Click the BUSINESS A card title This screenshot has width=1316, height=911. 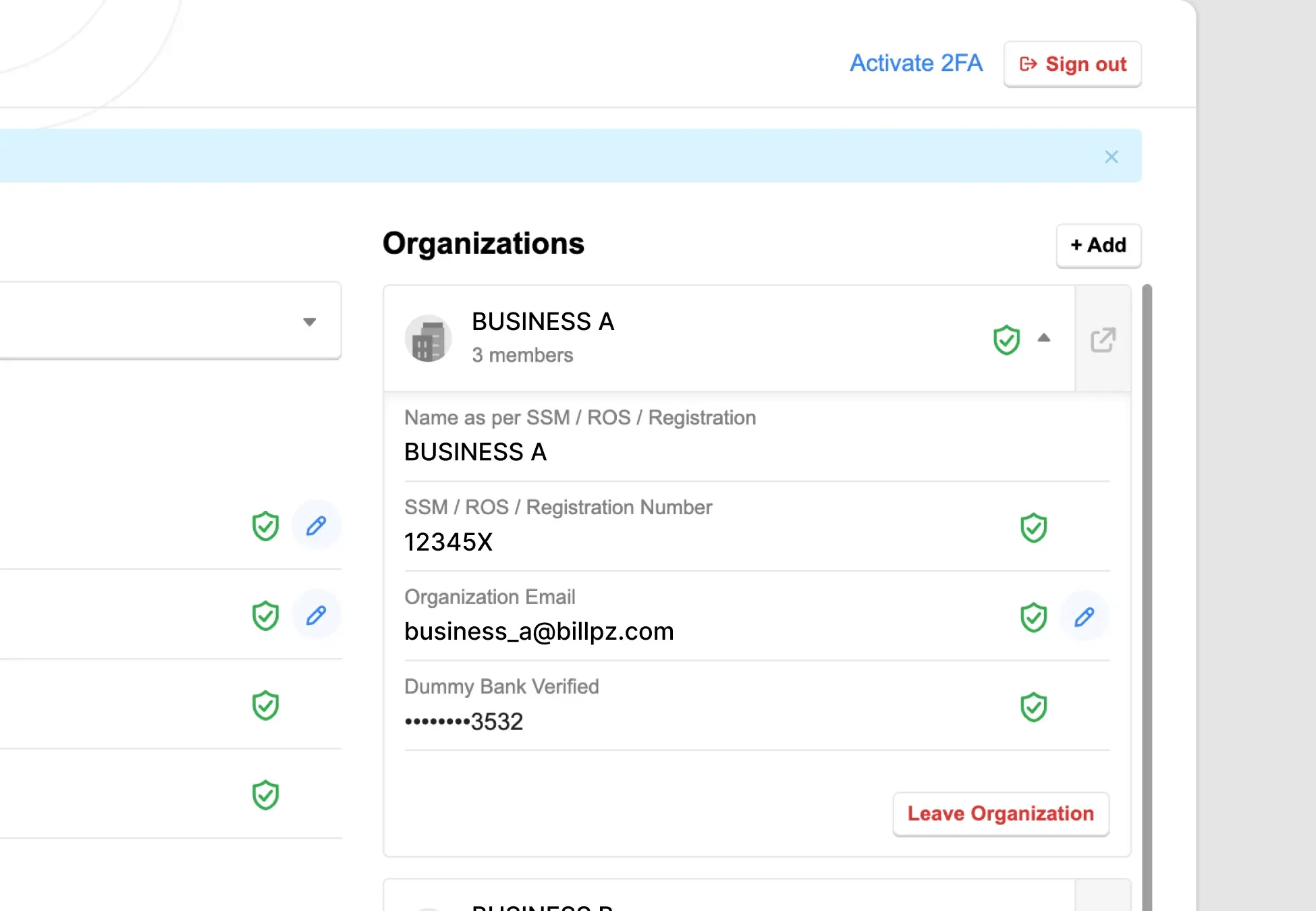[x=543, y=321]
